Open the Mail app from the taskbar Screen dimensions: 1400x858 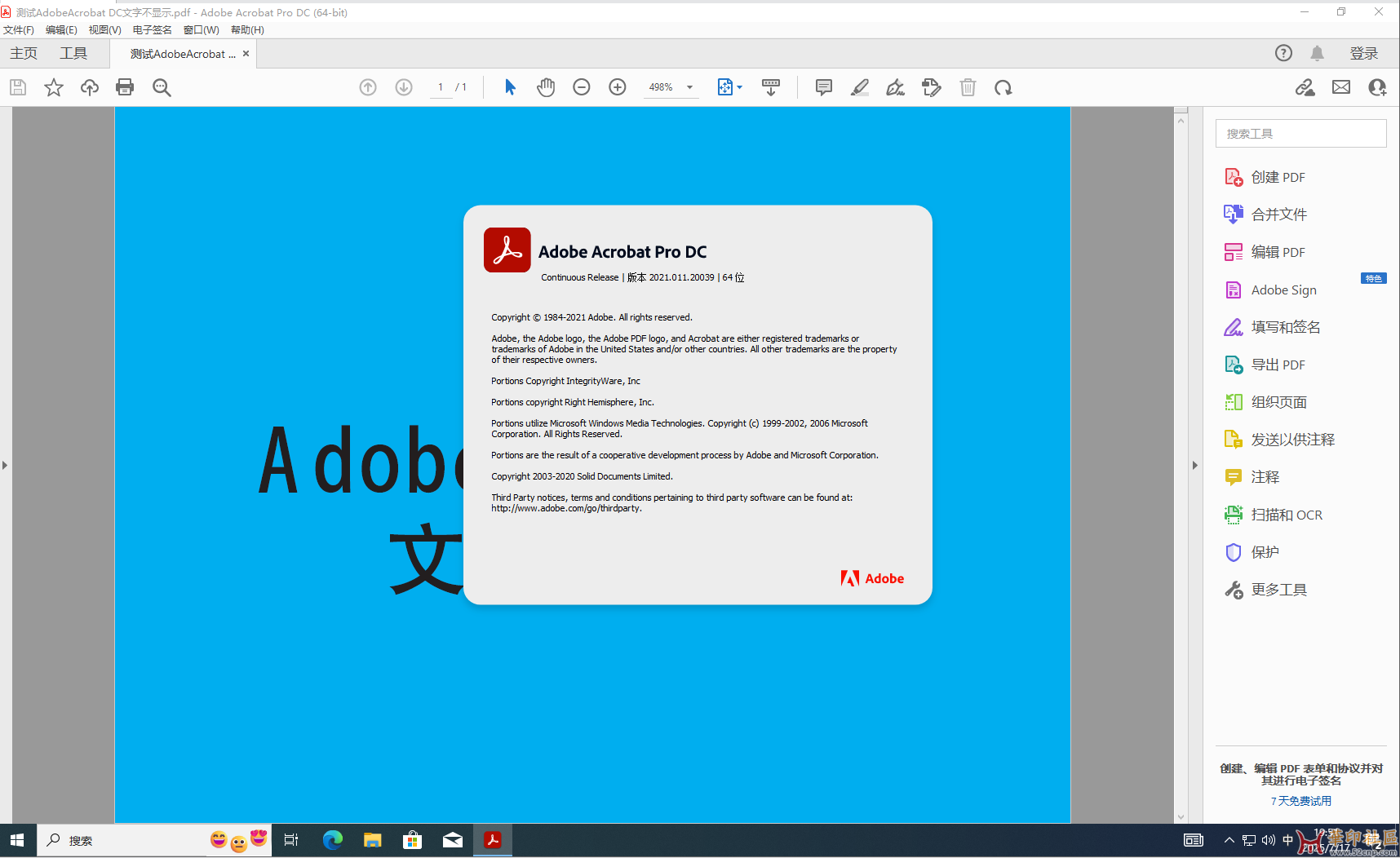pyautogui.click(x=453, y=840)
